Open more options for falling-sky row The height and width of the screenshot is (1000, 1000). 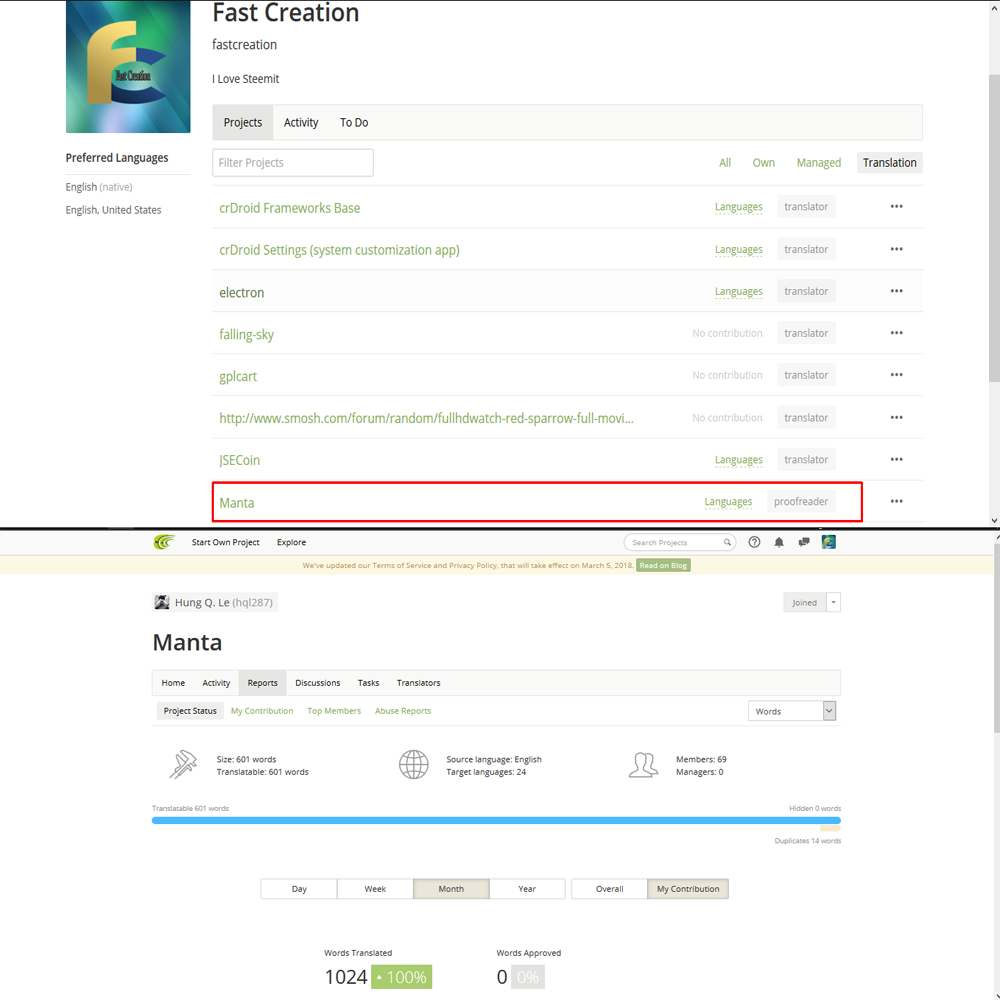(x=896, y=333)
